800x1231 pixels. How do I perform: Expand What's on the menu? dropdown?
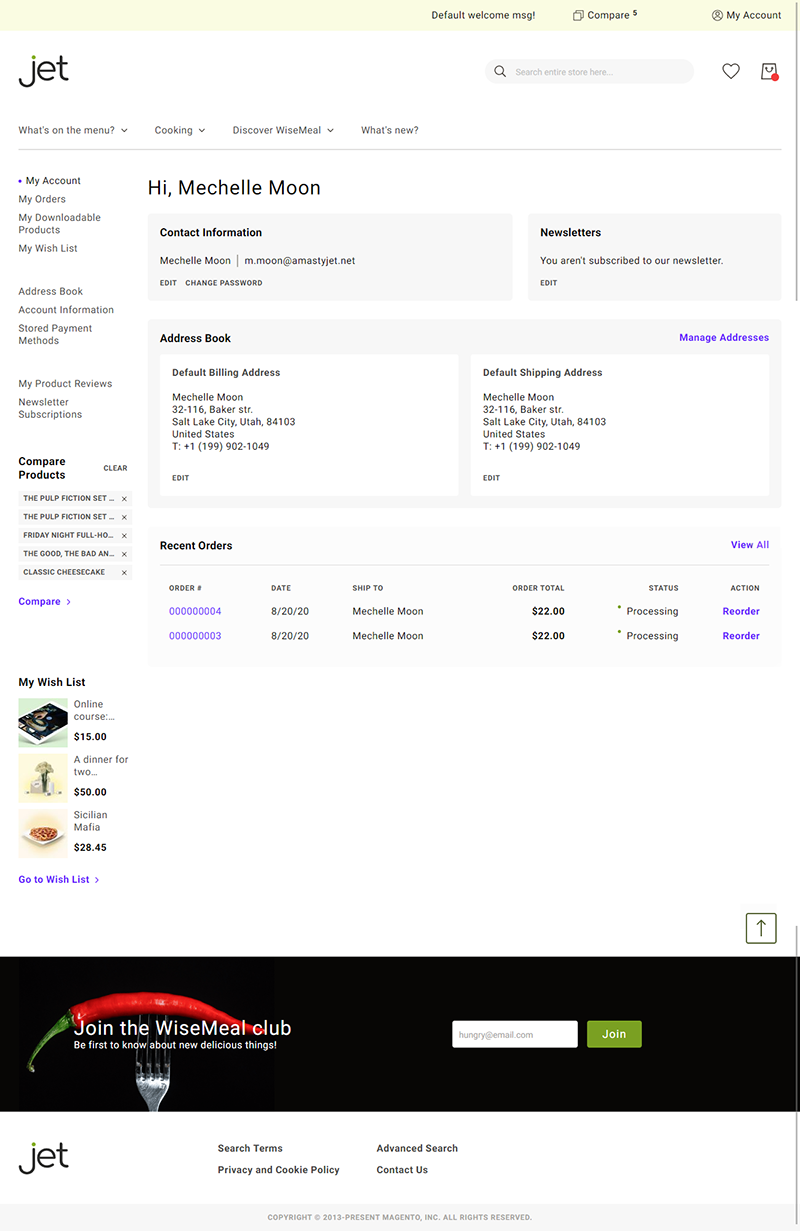pos(73,130)
